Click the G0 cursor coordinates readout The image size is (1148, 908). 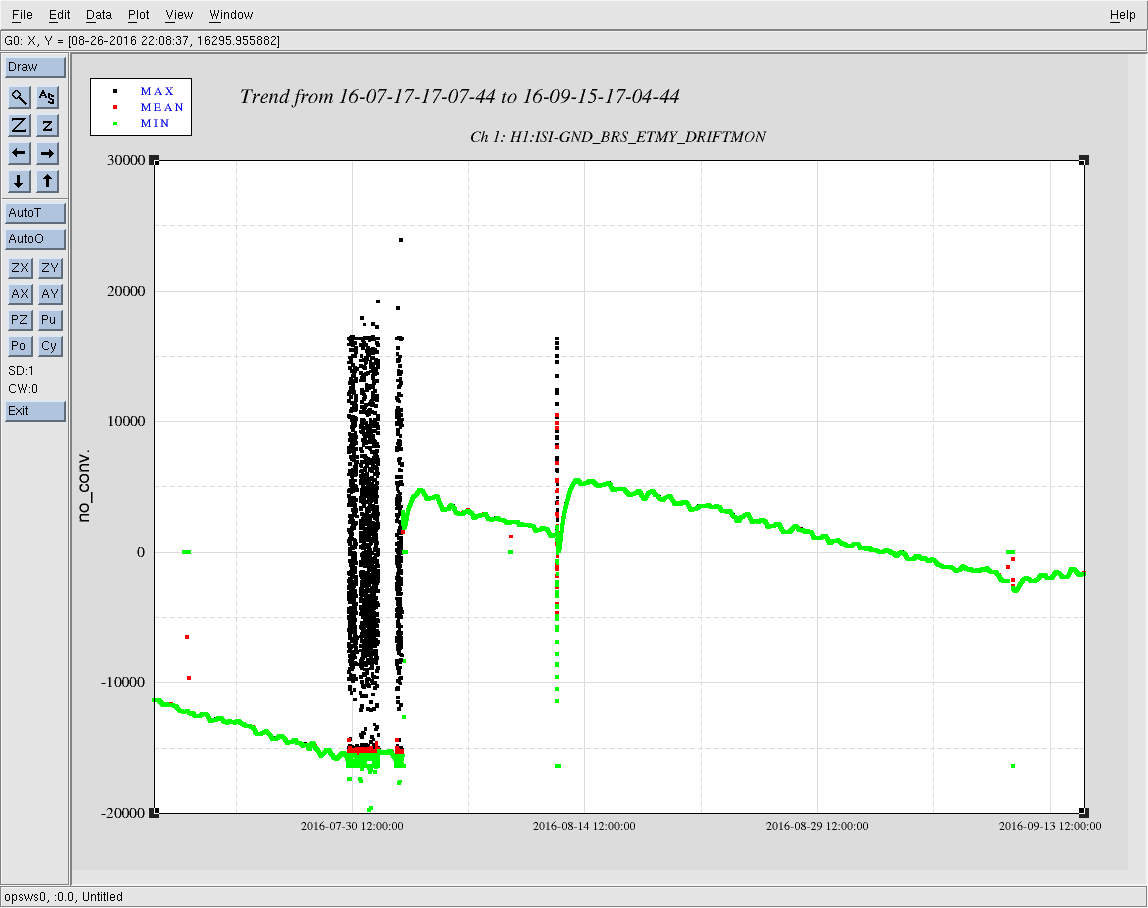pyautogui.click(x=142, y=41)
